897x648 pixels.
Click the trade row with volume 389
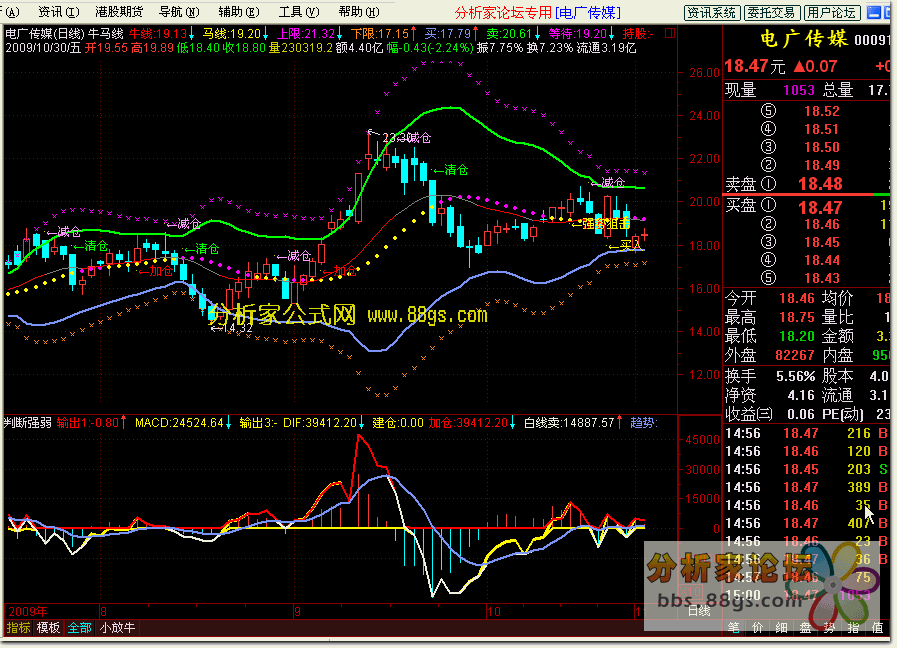click(x=807, y=487)
